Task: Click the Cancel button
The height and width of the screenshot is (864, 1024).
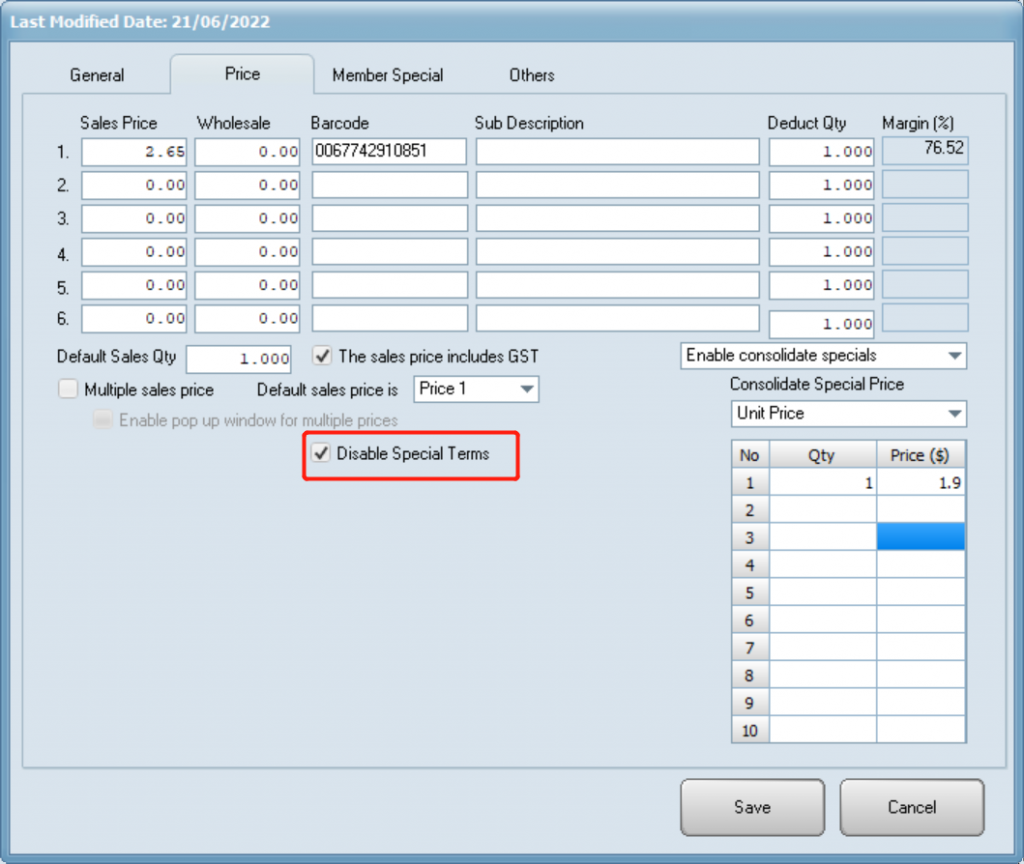Action: coord(911,807)
